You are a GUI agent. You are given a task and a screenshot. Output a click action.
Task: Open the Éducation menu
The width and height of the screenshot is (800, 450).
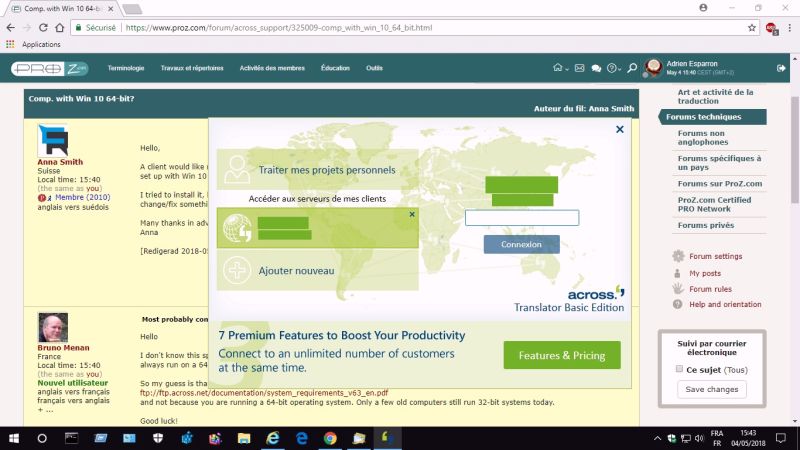coord(335,68)
